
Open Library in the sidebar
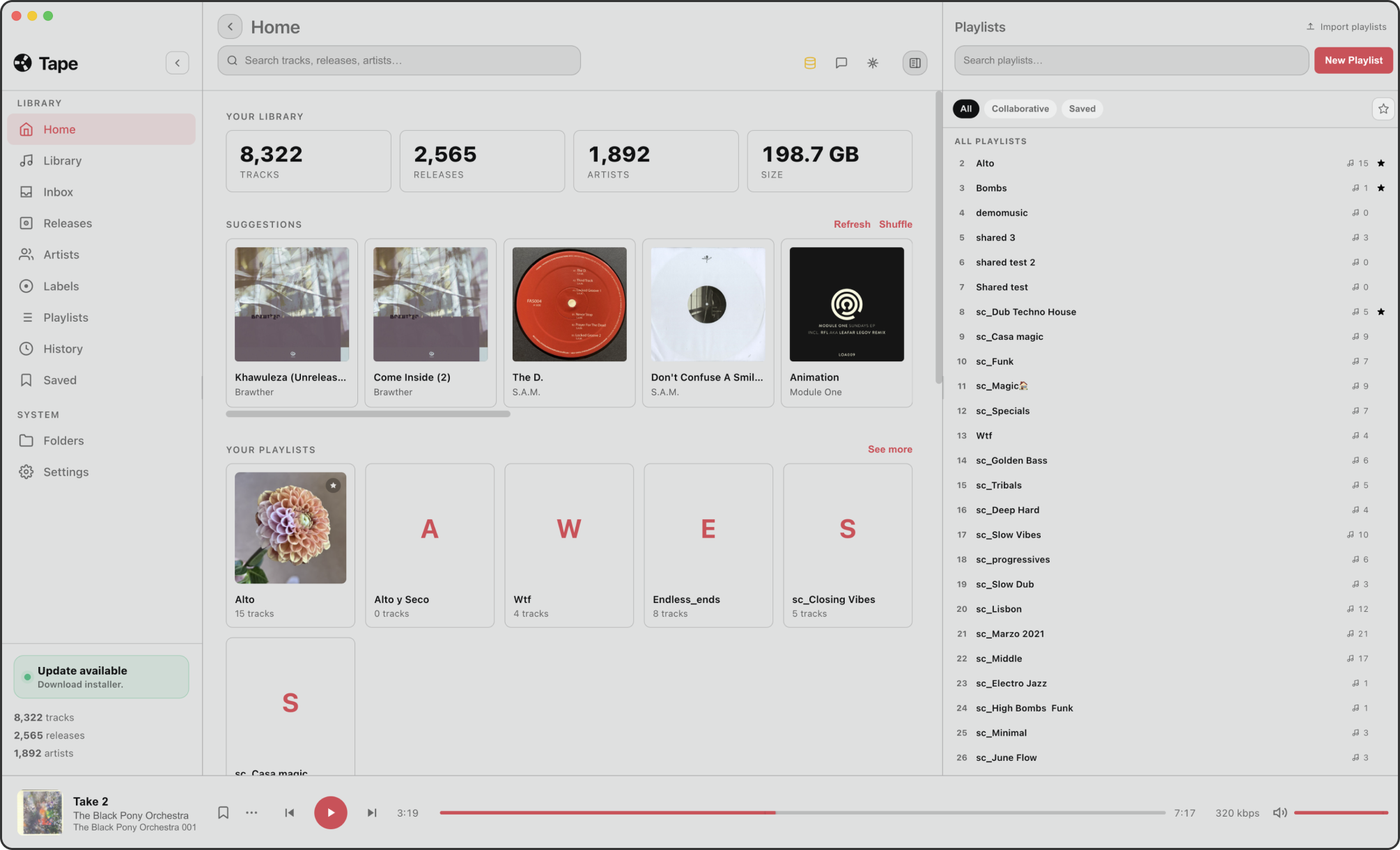101,161
